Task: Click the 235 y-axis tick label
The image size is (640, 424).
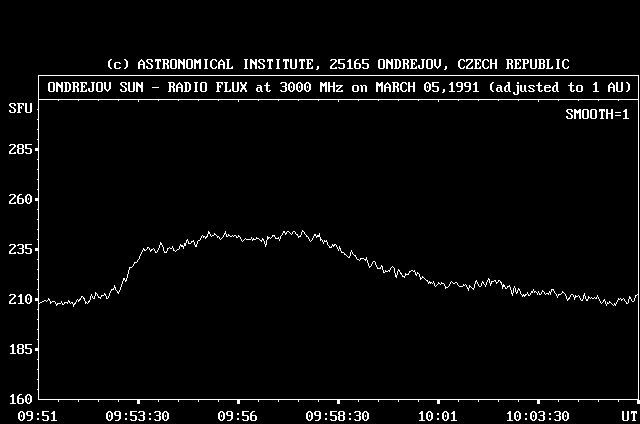Action: 21,249
